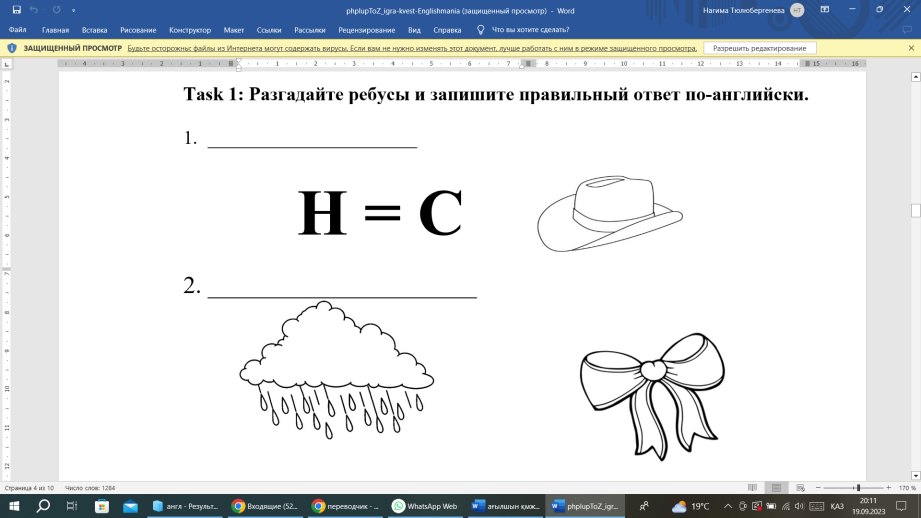Switch to the Вид tab
This screenshot has height=518, width=921.
point(414,30)
